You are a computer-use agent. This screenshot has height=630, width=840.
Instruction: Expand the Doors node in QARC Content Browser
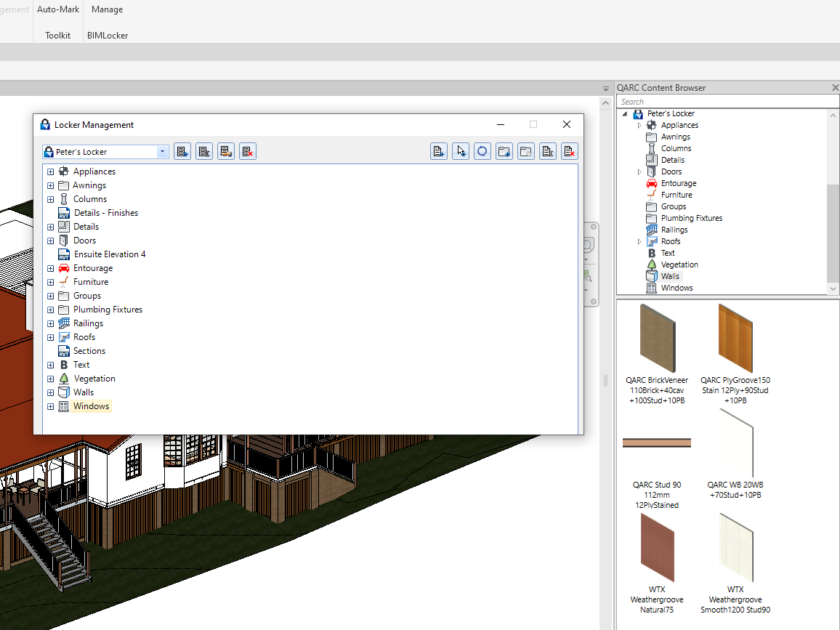640,171
